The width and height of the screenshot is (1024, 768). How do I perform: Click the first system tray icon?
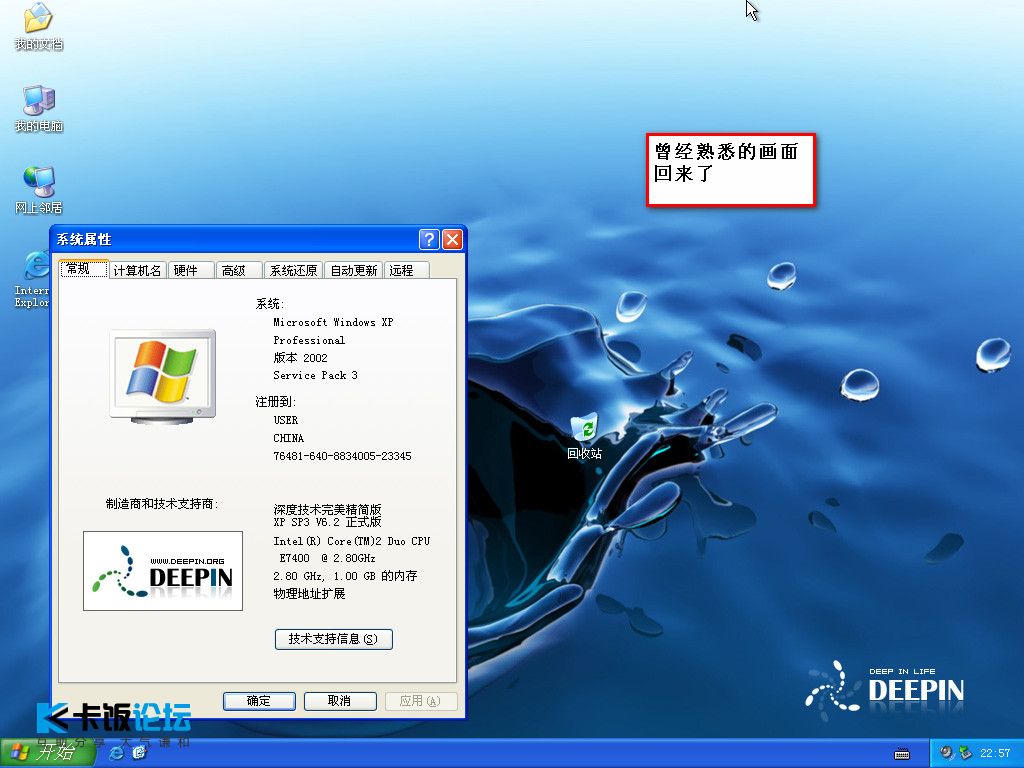(x=946, y=752)
